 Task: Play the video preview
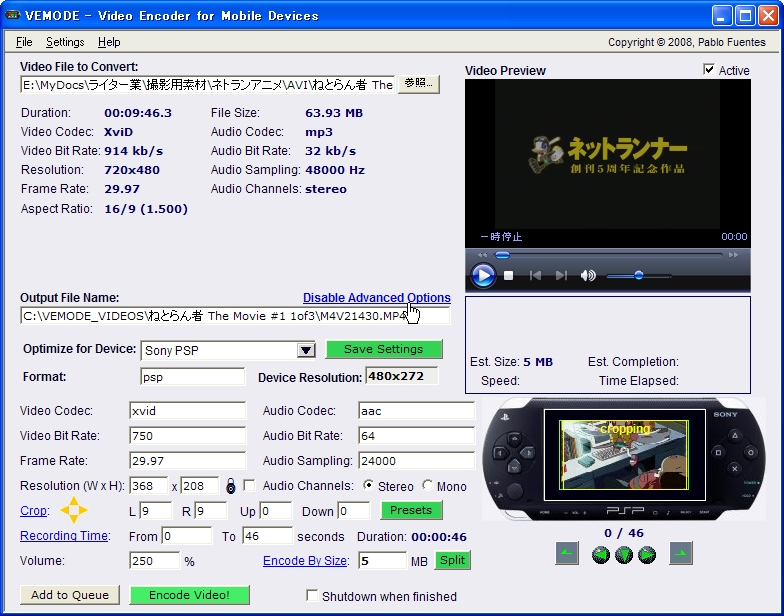pyautogui.click(x=483, y=276)
